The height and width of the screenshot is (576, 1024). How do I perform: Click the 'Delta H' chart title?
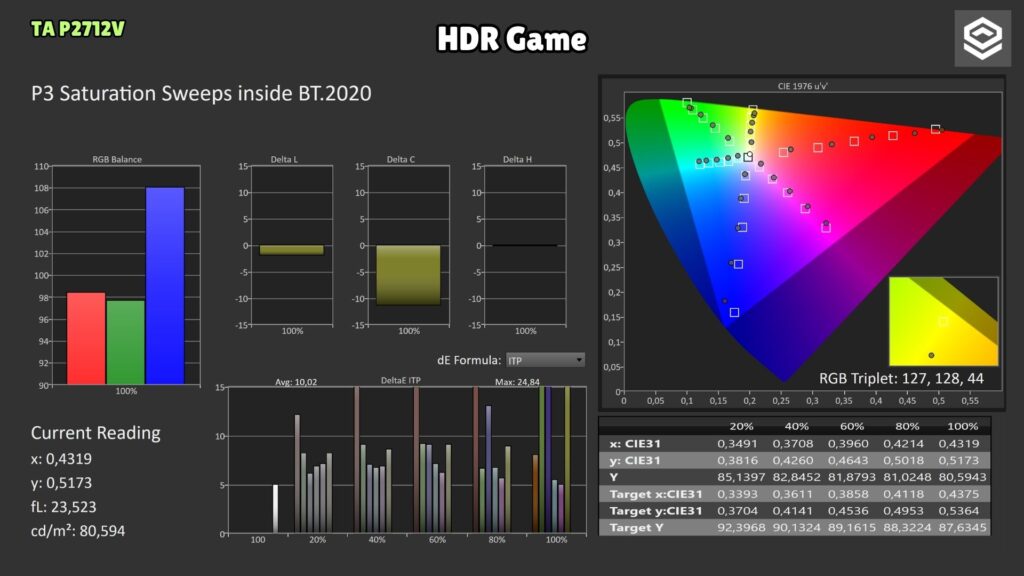tap(517, 159)
